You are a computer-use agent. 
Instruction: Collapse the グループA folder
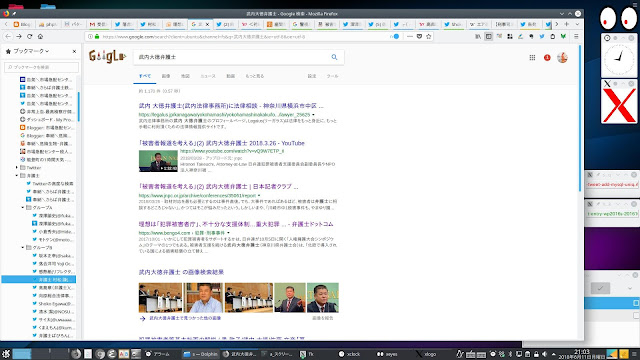(23, 207)
